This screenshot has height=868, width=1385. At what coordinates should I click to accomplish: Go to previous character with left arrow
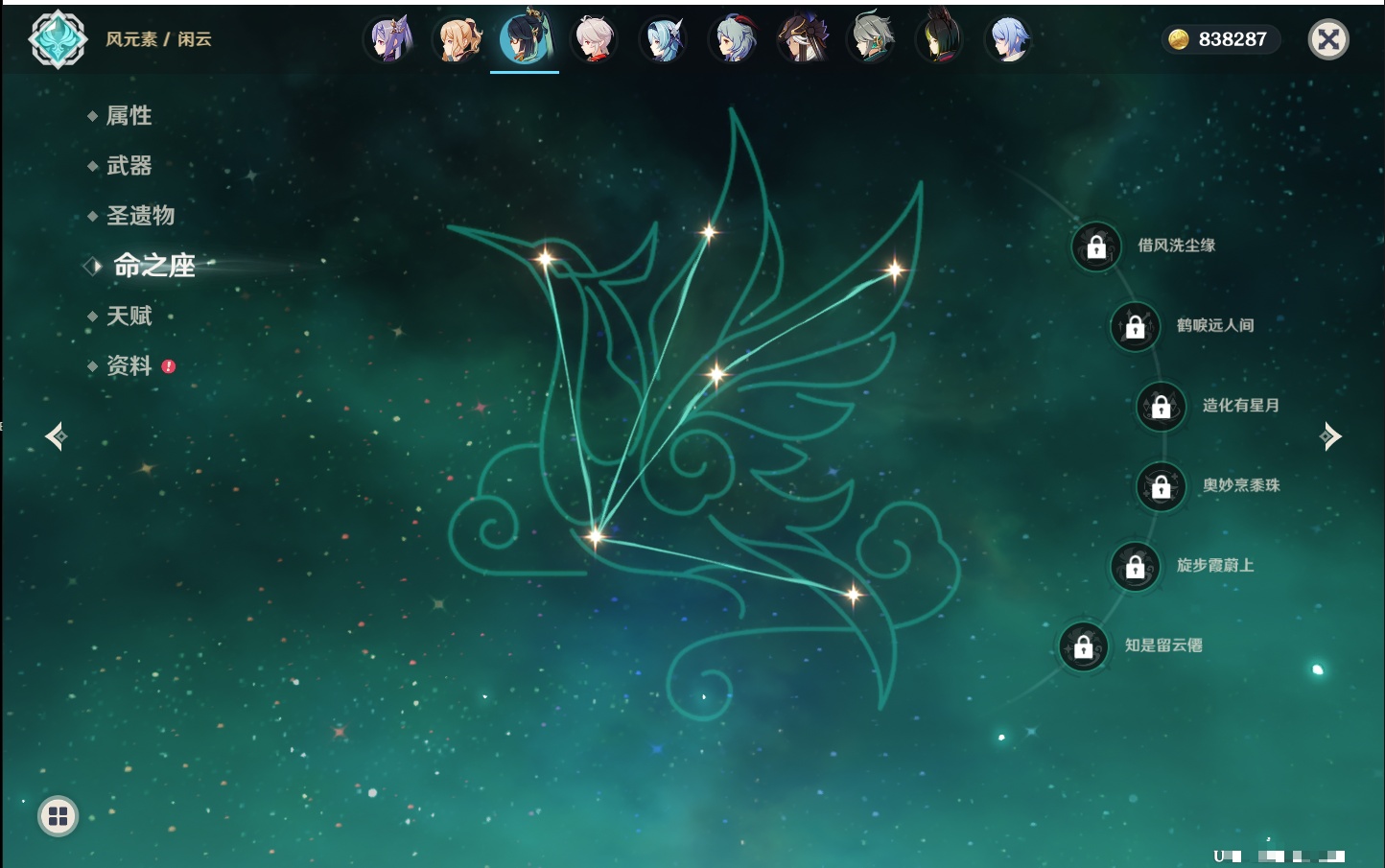[56, 436]
